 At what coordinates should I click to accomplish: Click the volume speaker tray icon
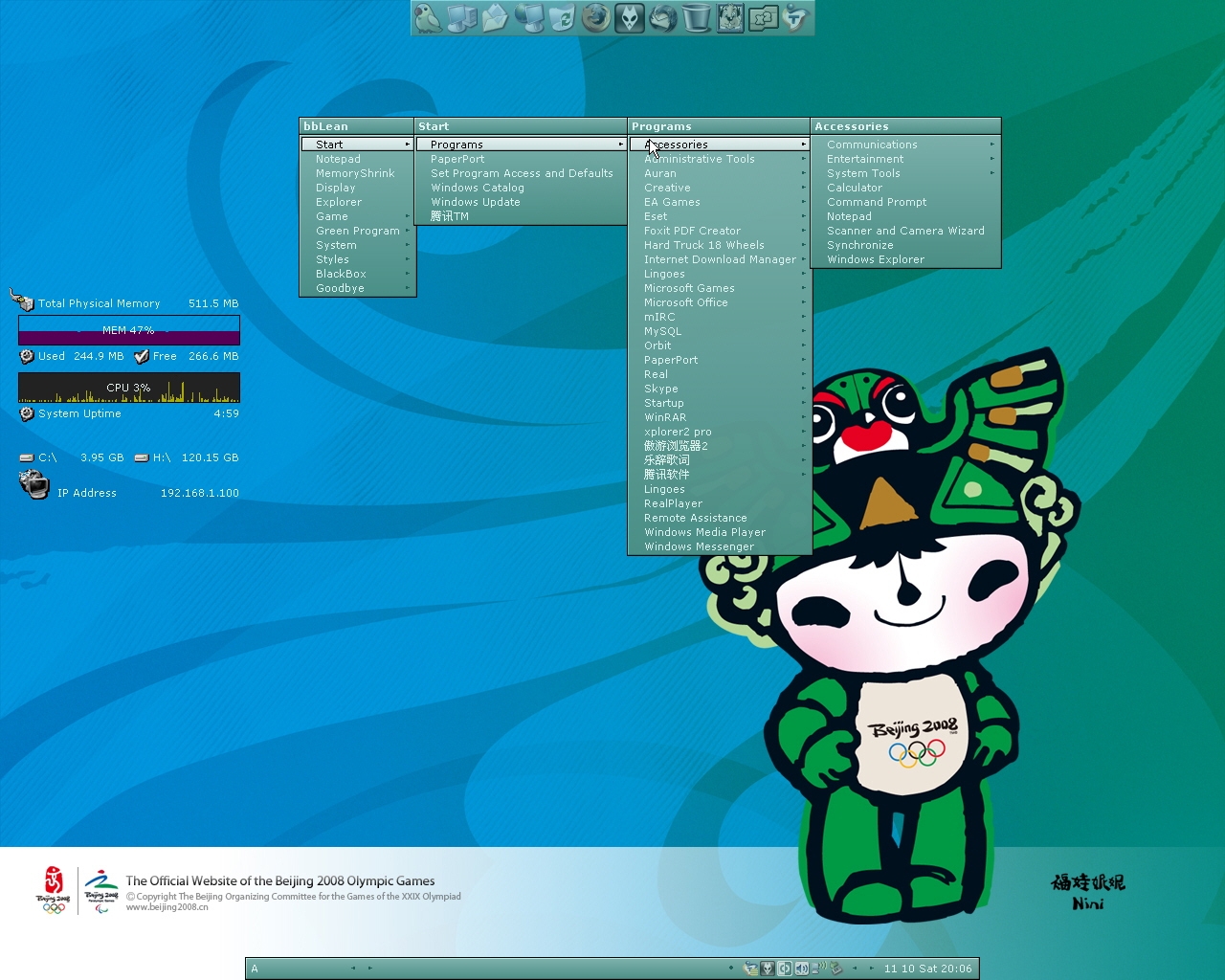[x=802, y=969]
